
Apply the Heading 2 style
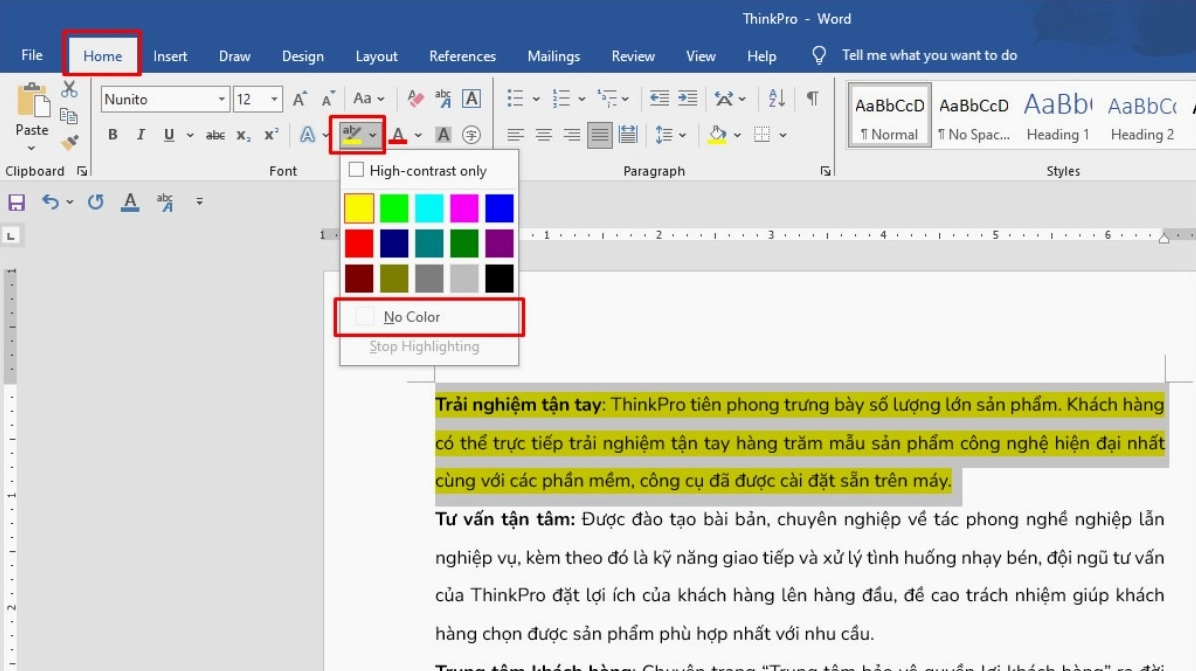coord(1142,116)
